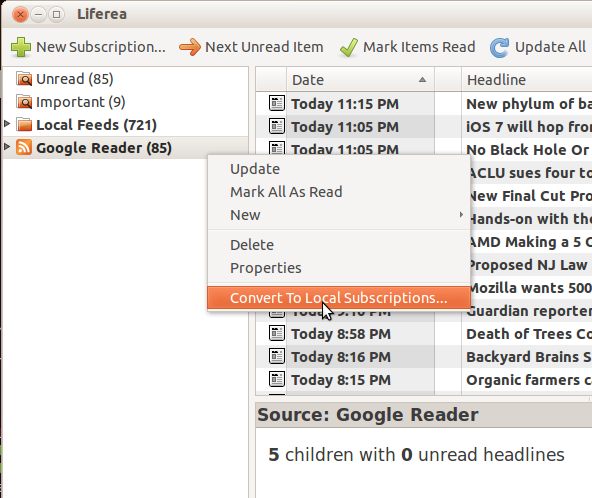Viewport: 592px width, 498px height.
Task: Open Properties from the context menu
Action: coord(266,268)
